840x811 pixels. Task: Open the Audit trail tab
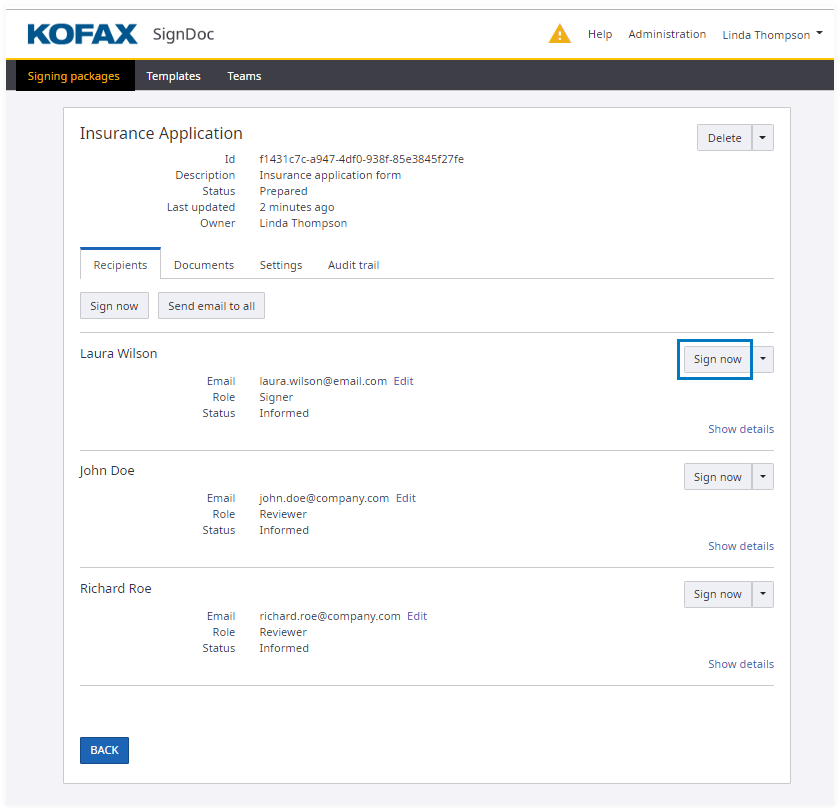click(x=353, y=265)
